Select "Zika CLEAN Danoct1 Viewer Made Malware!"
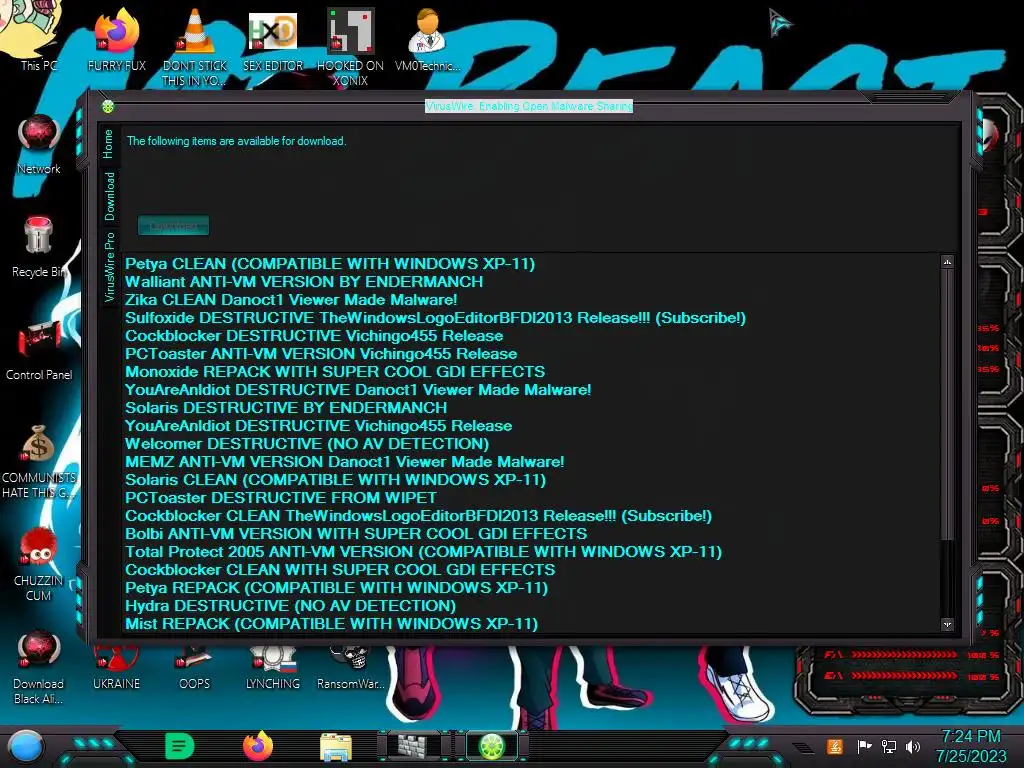Screen dimensions: 1024x768 [291, 300]
